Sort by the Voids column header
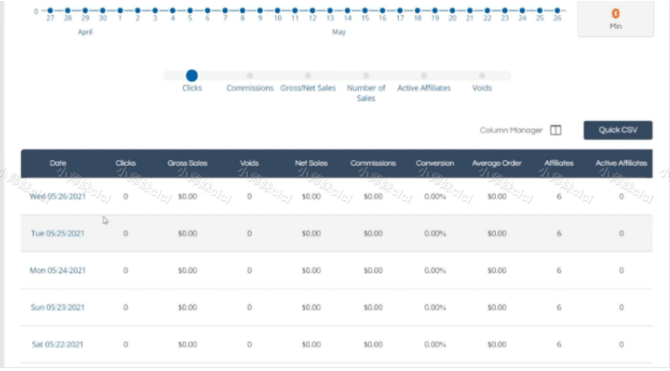The image size is (670, 371). (x=249, y=163)
